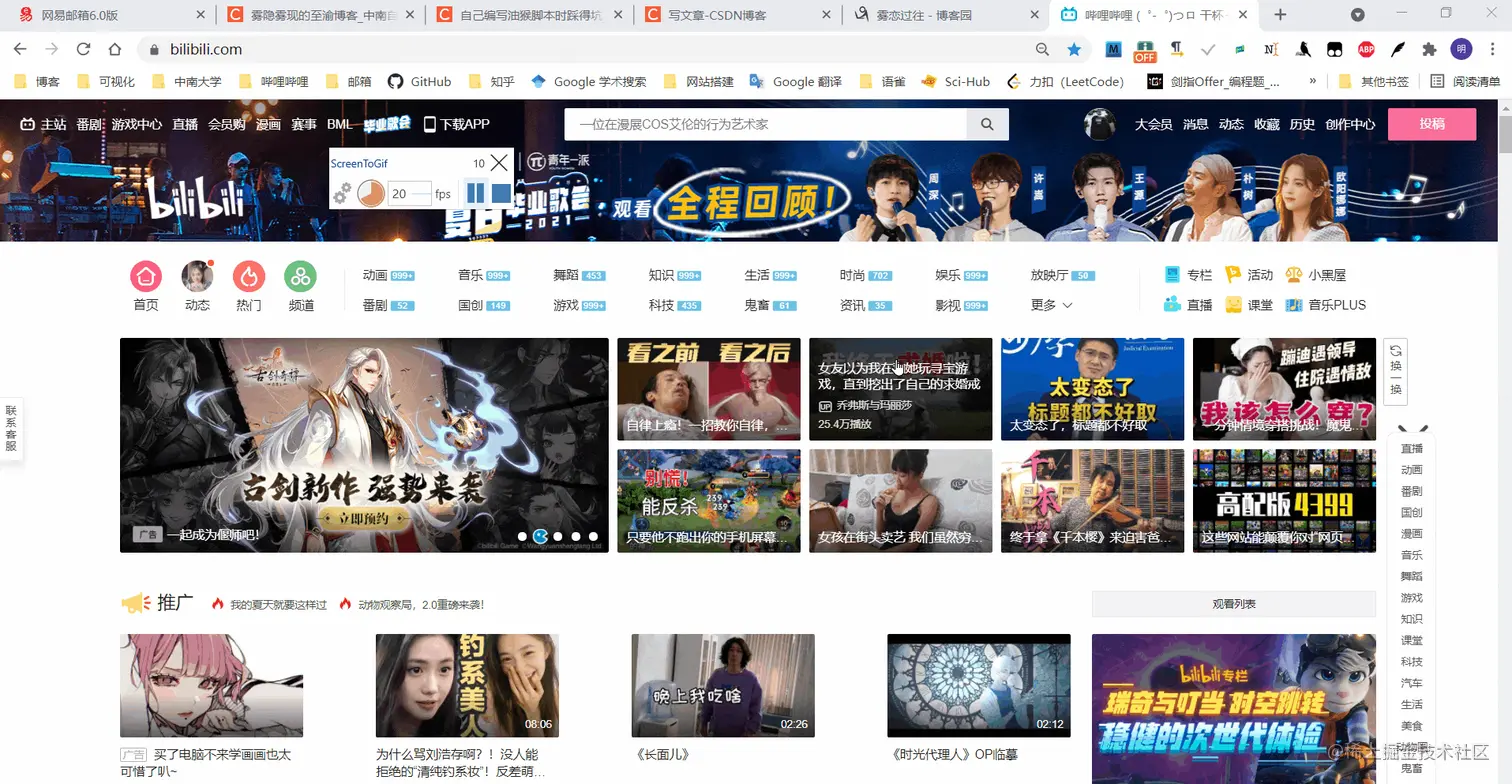The image size is (1512, 784).
Task: Click the pink 投稿 upload button
Action: coord(1432,124)
